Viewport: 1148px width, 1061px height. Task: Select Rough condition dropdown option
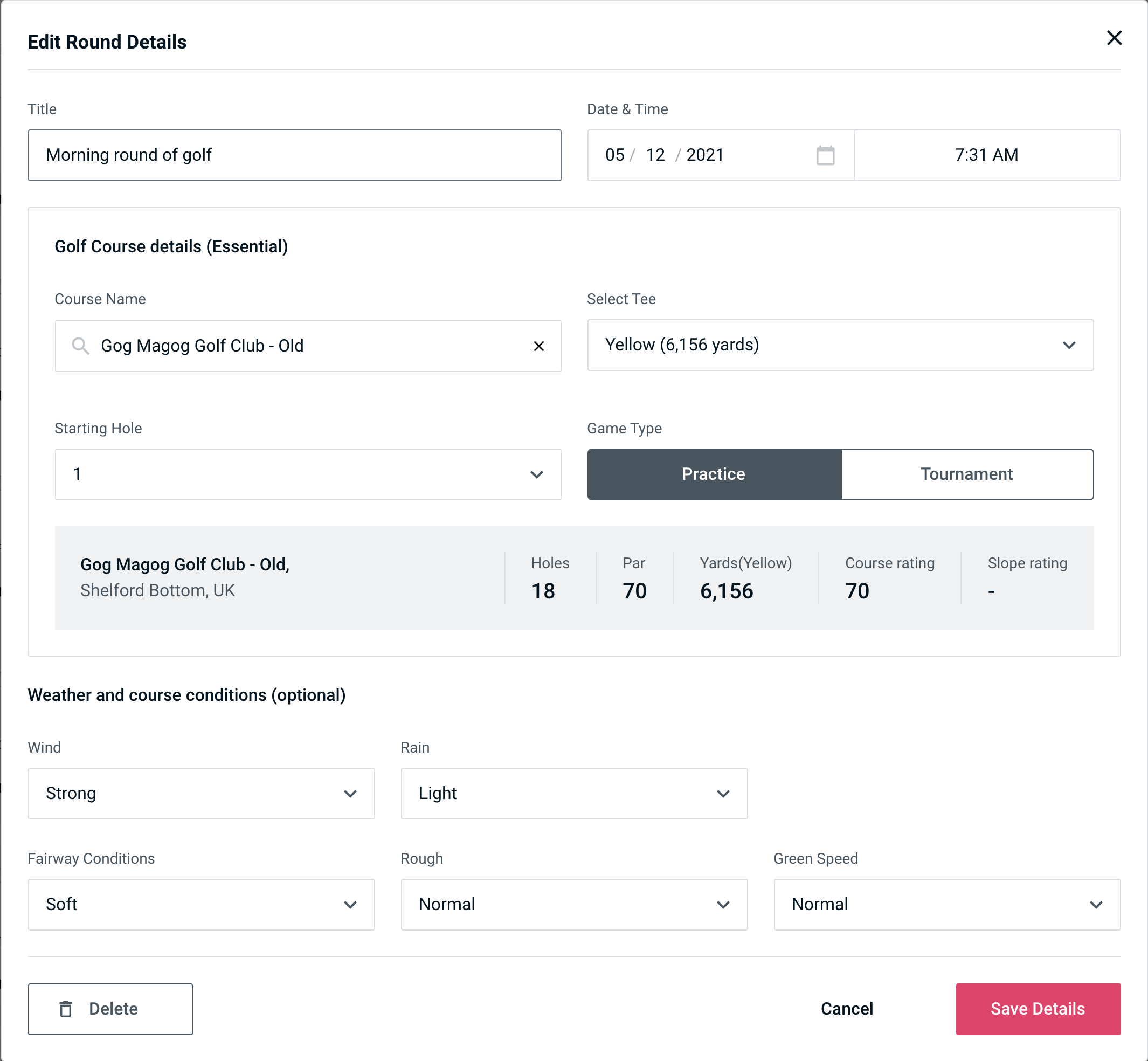click(x=574, y=903)
